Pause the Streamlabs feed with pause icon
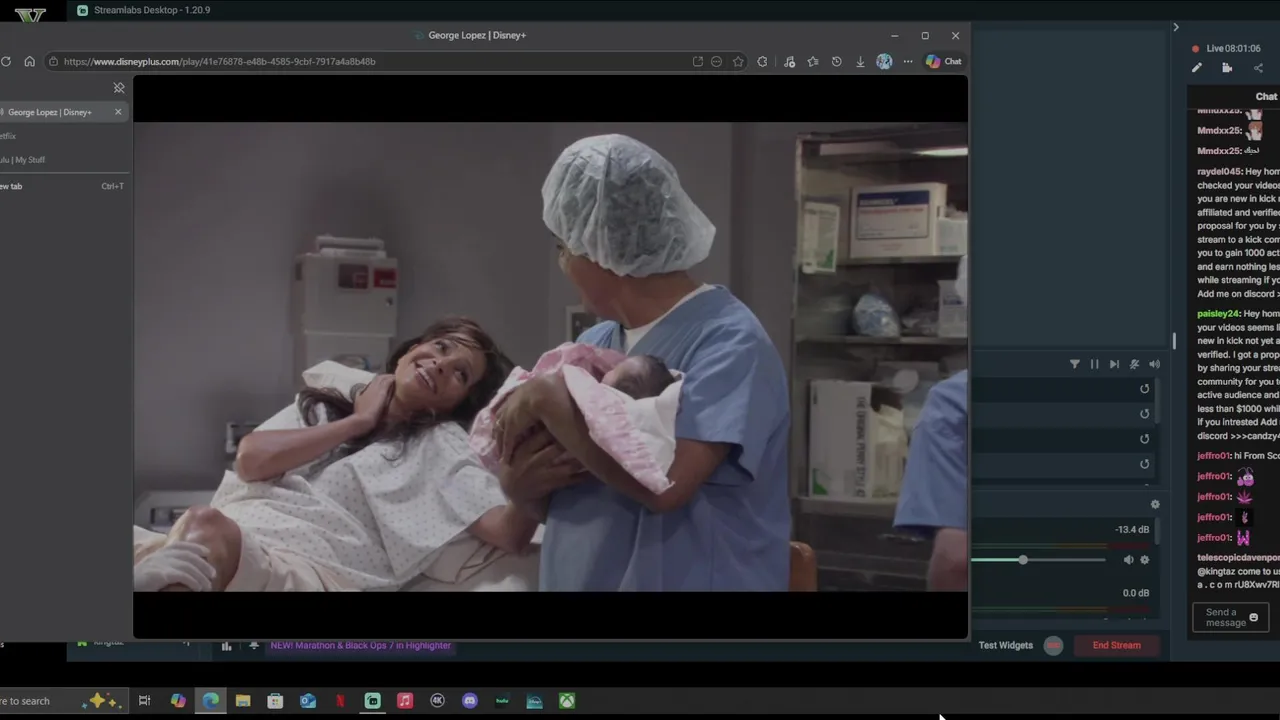 click(x=1094, y=364)
